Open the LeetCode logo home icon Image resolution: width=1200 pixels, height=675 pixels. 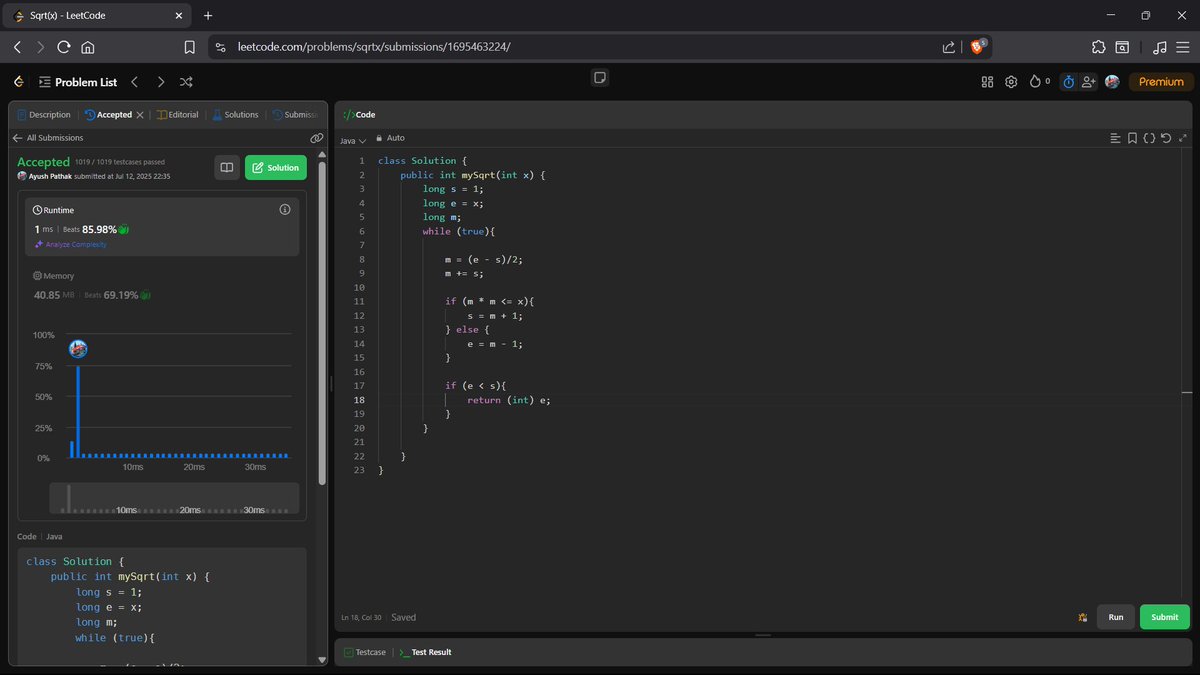[17, 81]
